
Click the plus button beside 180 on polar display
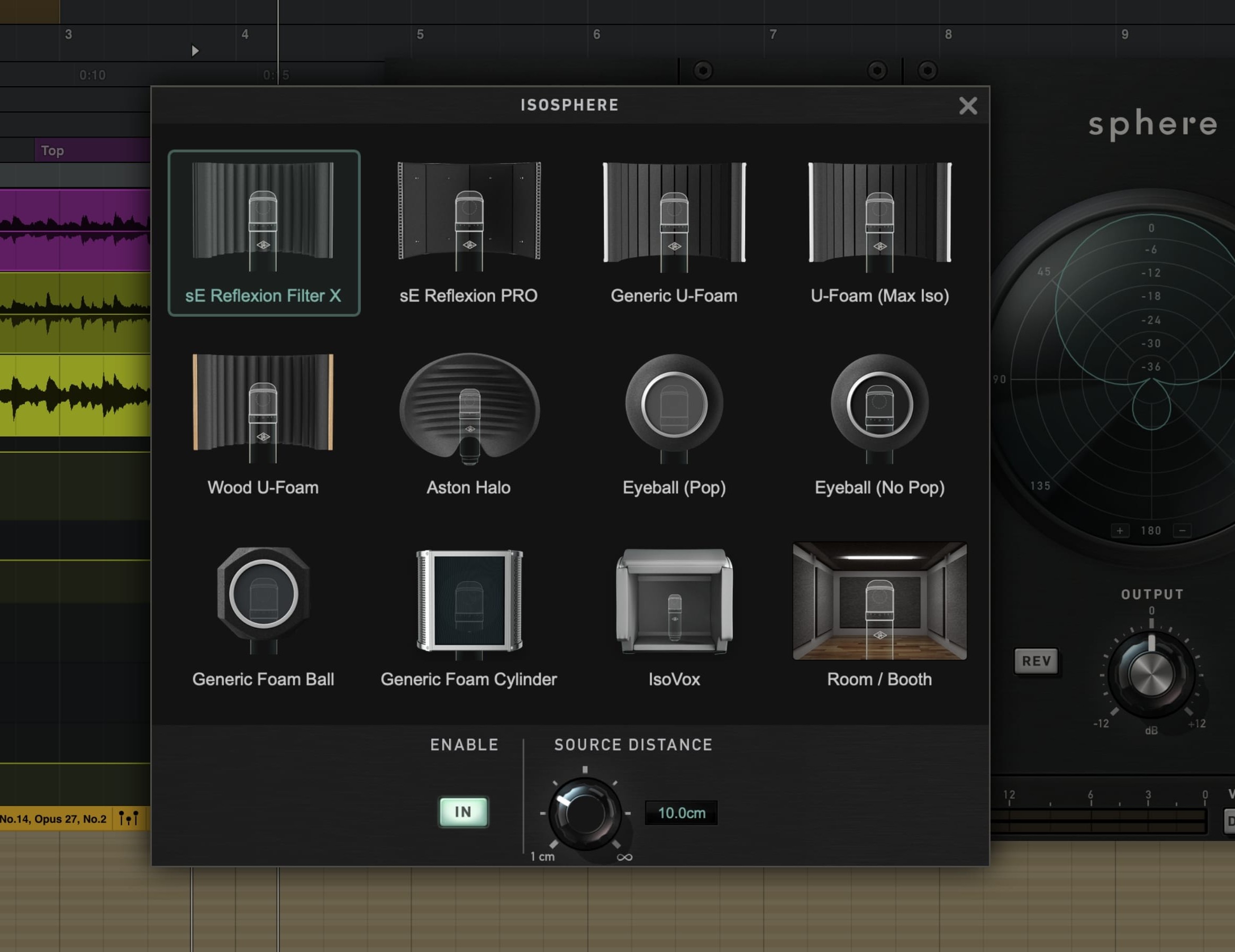tap(1120, 530)
